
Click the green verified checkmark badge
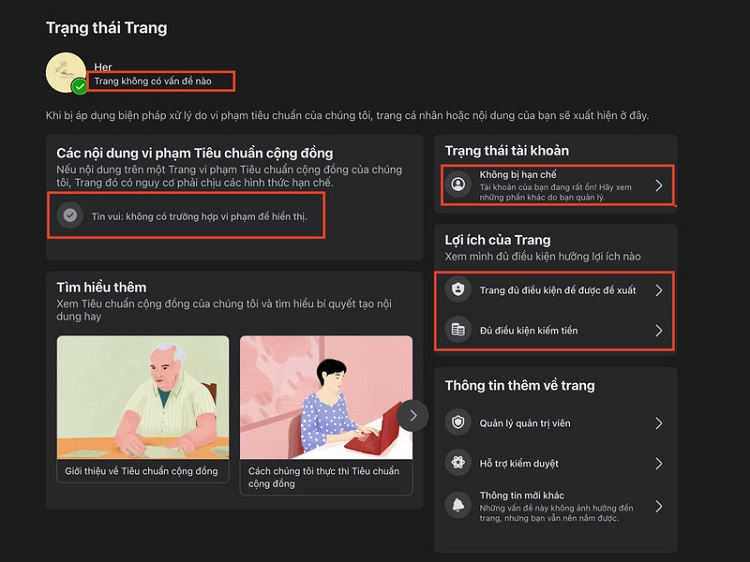(79, 87)
